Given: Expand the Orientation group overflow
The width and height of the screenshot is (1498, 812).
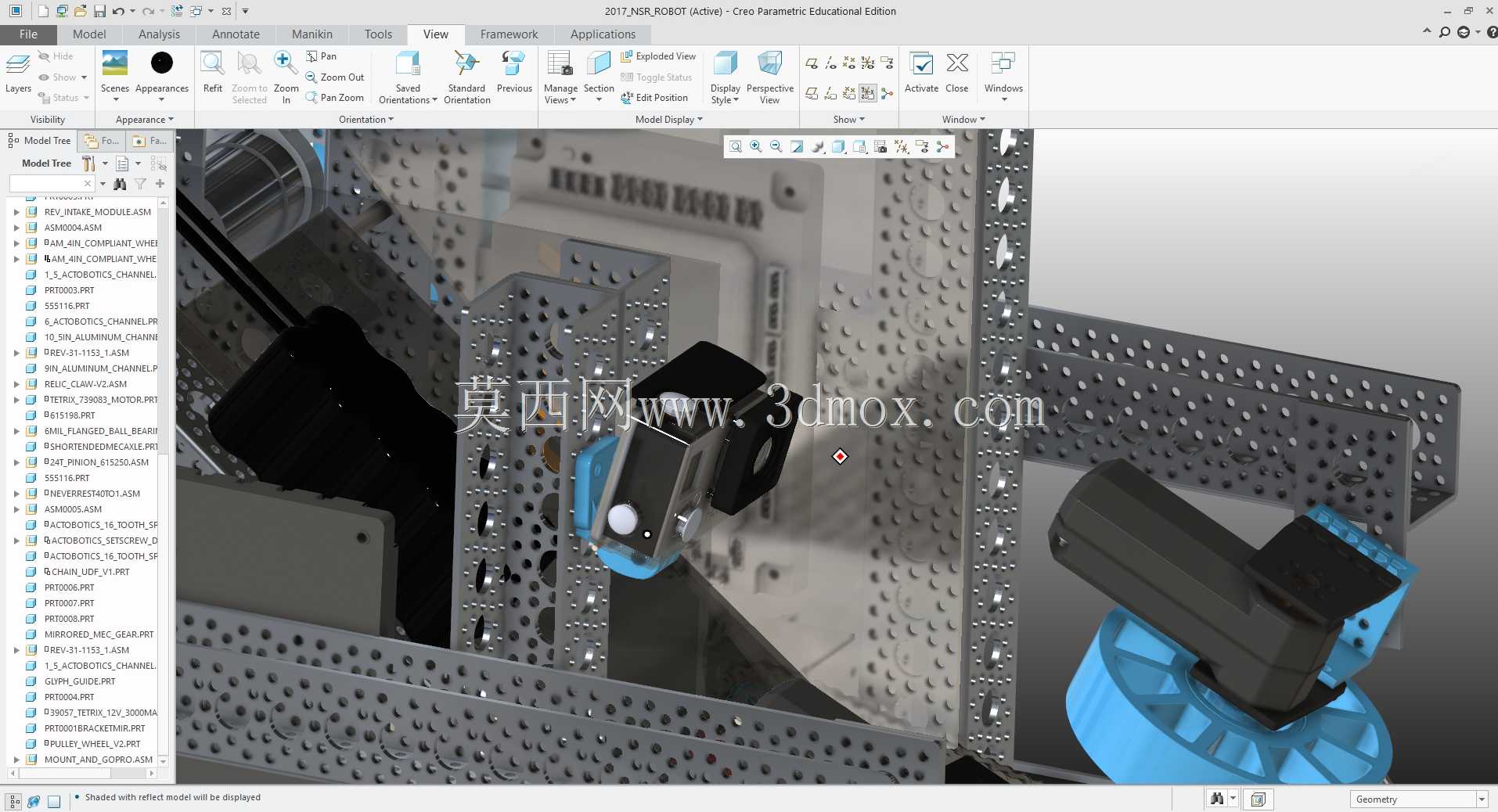Looking at the screenshot, I should click(366, 120).
